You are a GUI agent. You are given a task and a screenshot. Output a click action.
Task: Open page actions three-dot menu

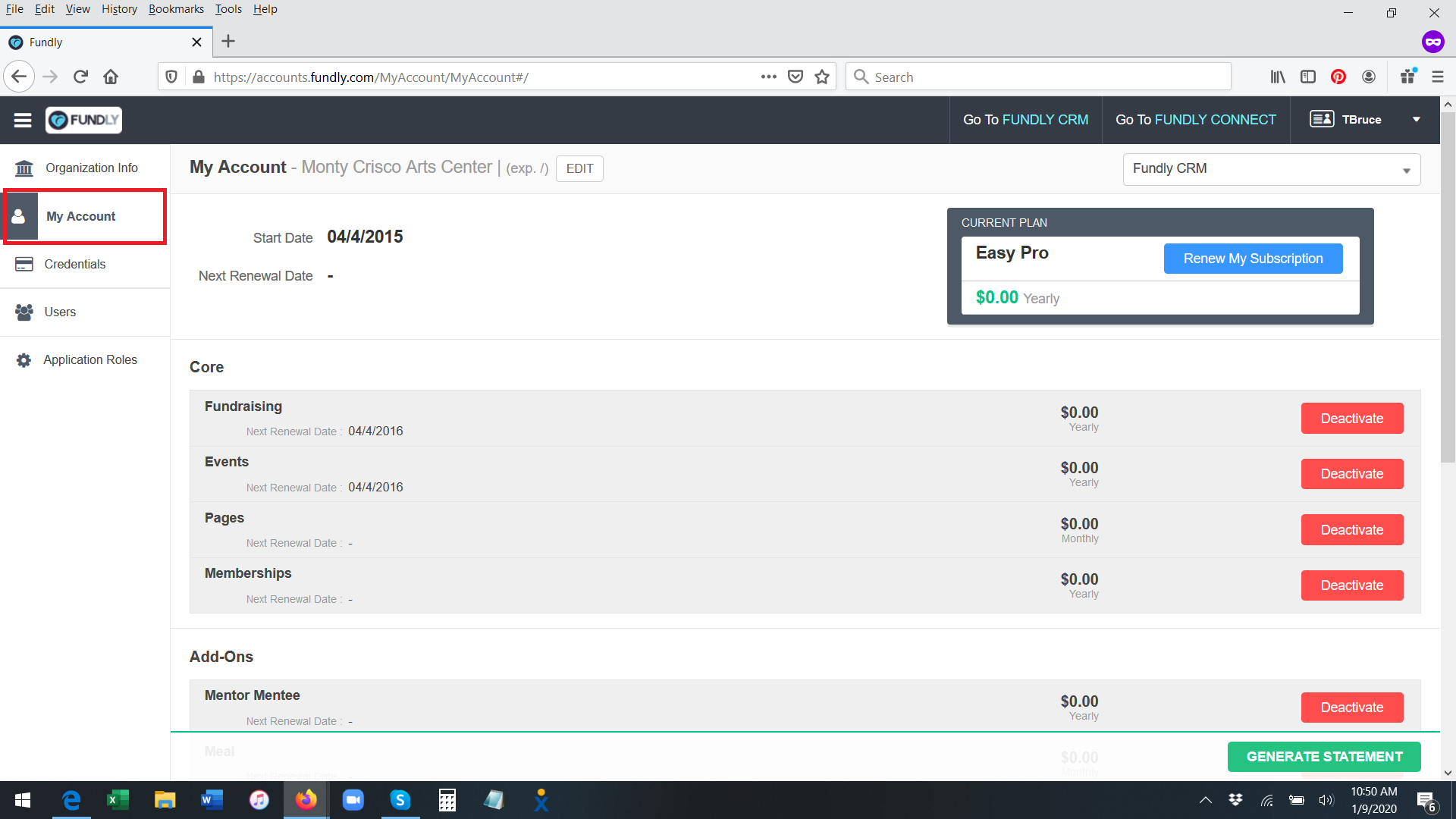click(x=768, y=77)
